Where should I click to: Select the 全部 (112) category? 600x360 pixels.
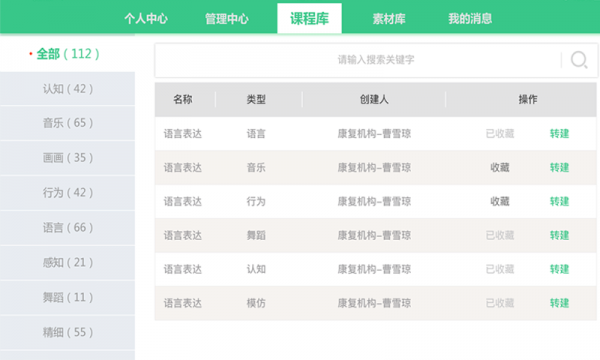pyautogui.click(x=67, y=54)
